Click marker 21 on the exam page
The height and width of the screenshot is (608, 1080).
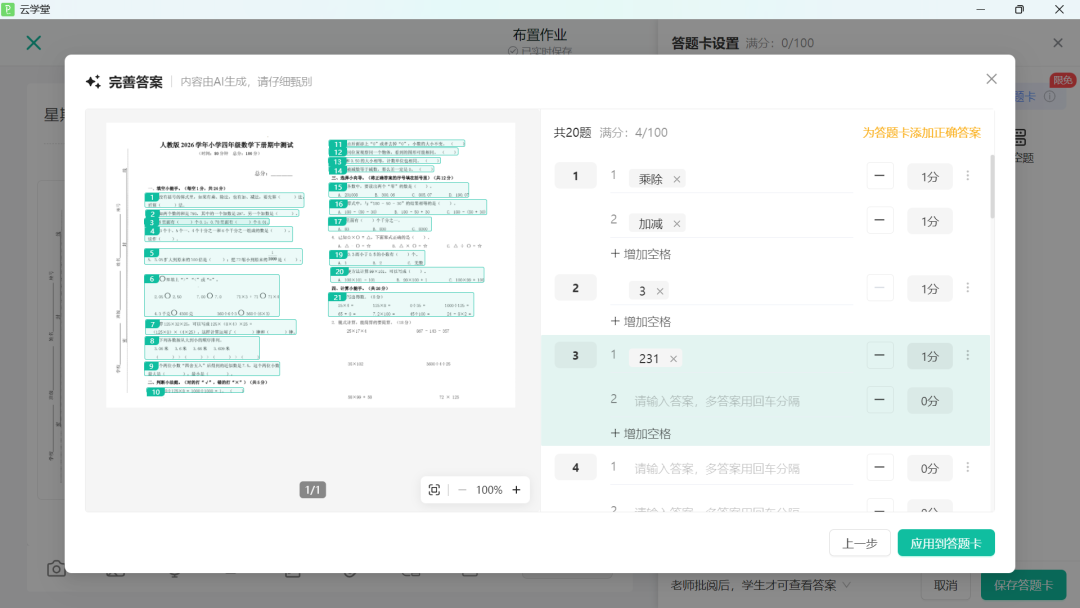tap(337, 297)
